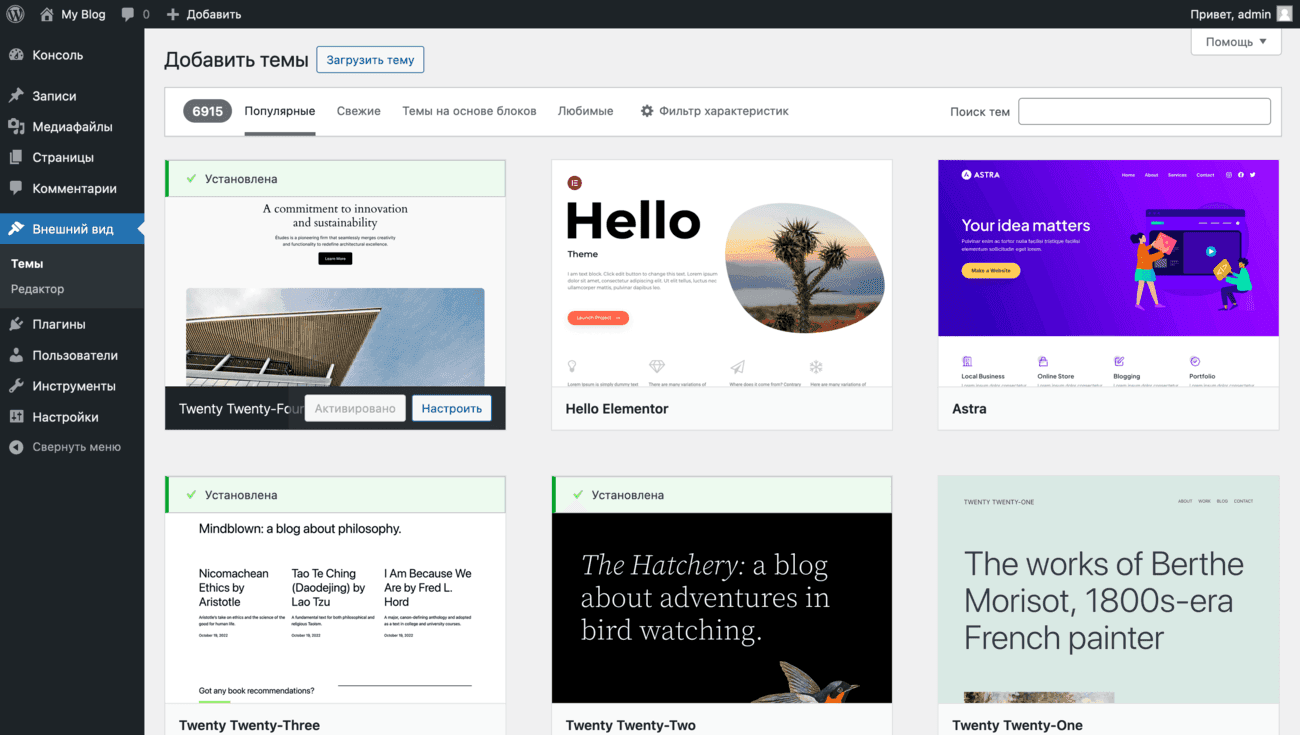
Task: Open the Twenty Twenty-One theme thumbnail
Action: (x=1108, y=590)
